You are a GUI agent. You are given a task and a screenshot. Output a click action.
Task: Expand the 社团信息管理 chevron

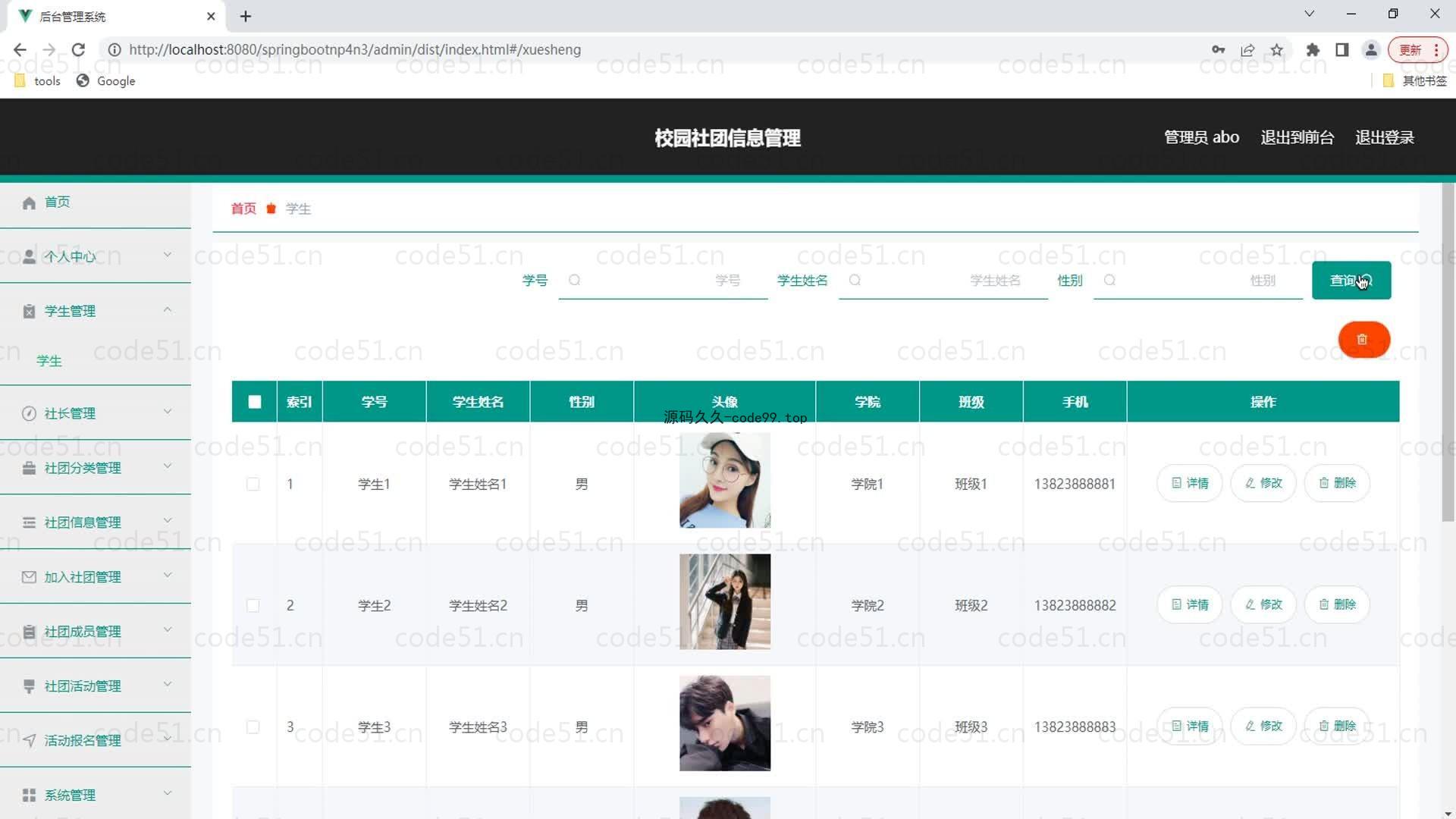click(x=168, y=521)
